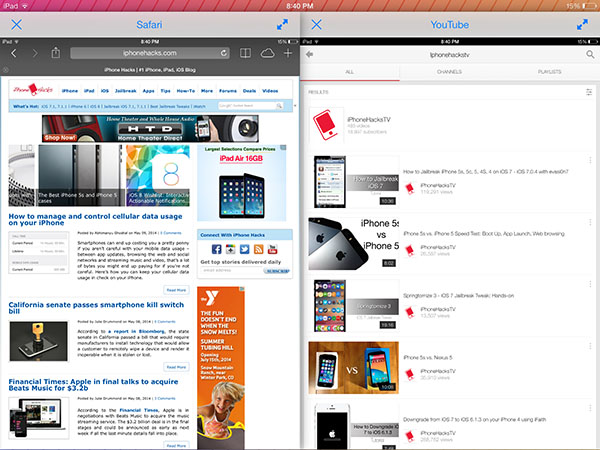Reload the iphonehacks.com page
This screenshot has width=600, height=450.
[223, 53]
